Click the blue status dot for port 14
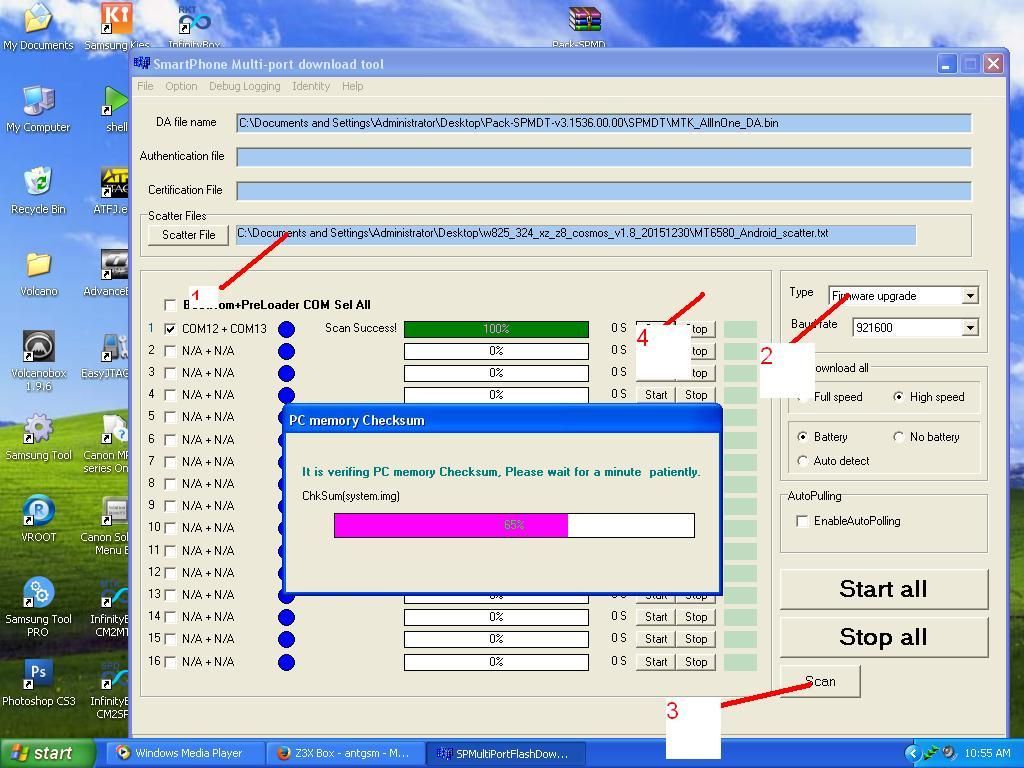Viewport: 1024px width, 768px height. (286, 617)
